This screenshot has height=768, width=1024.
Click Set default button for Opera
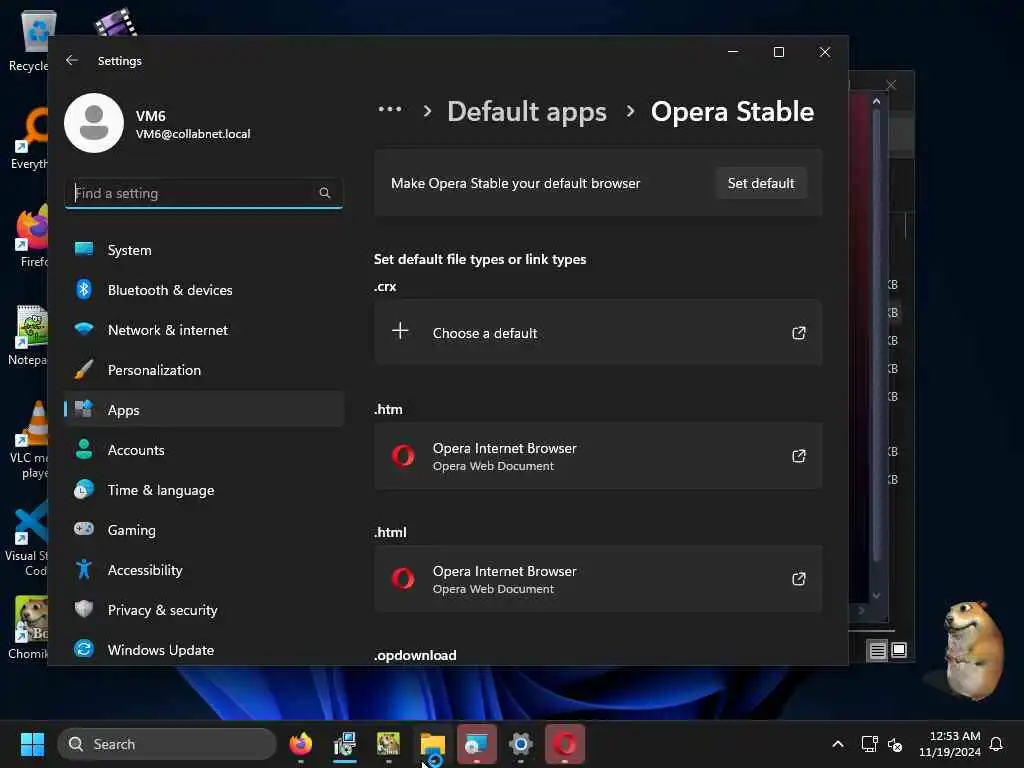[x=761, y=183]
